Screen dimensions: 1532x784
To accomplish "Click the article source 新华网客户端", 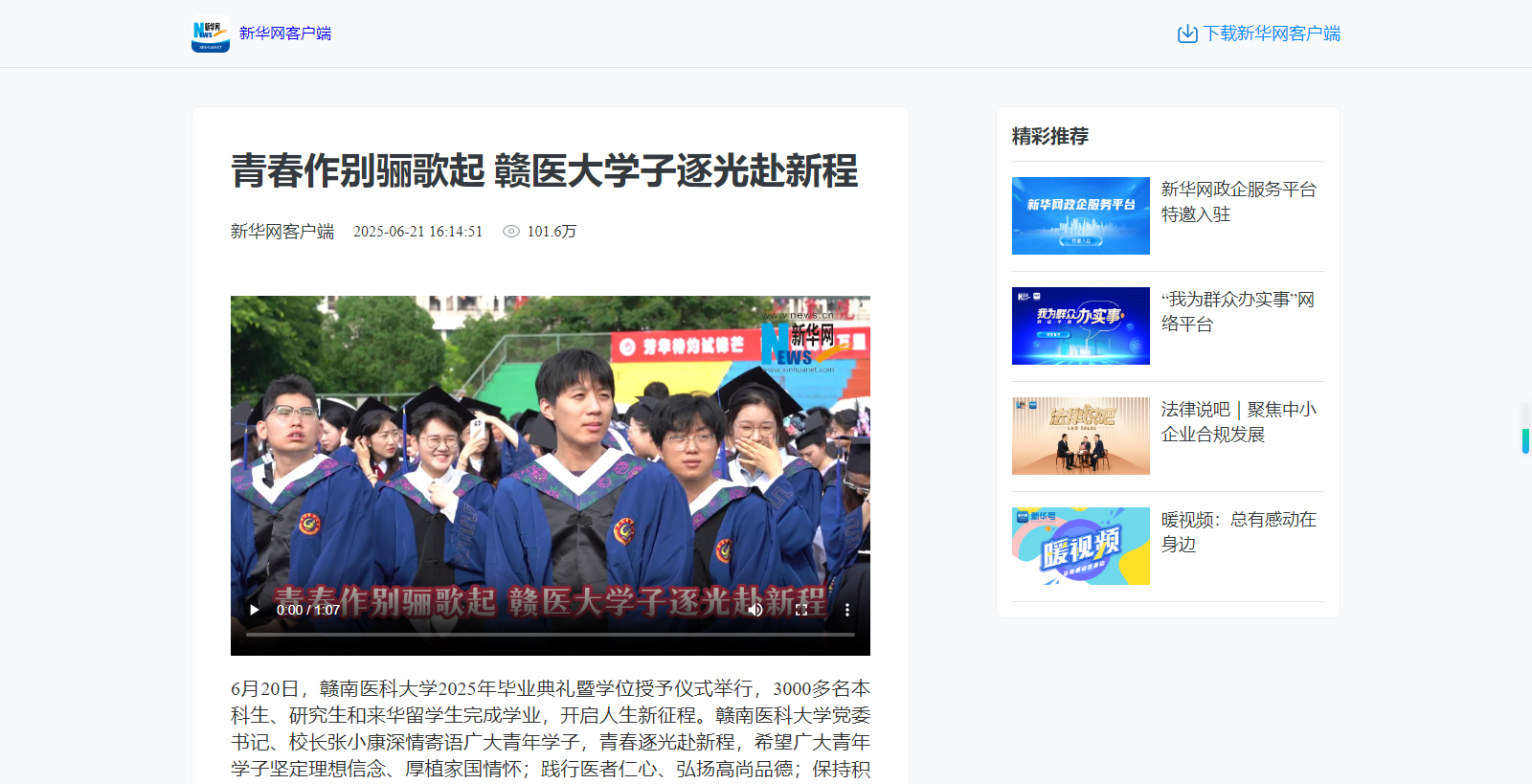I will [282, 232].
